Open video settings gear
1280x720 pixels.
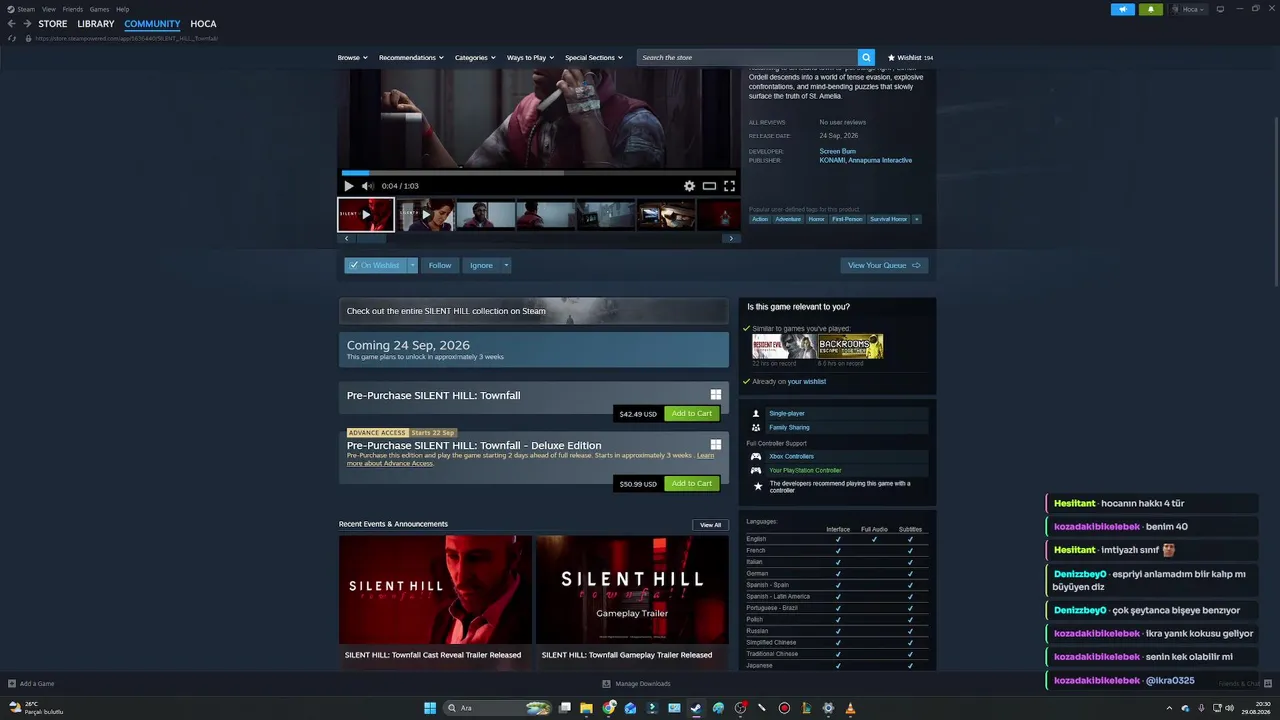point(689,186)
